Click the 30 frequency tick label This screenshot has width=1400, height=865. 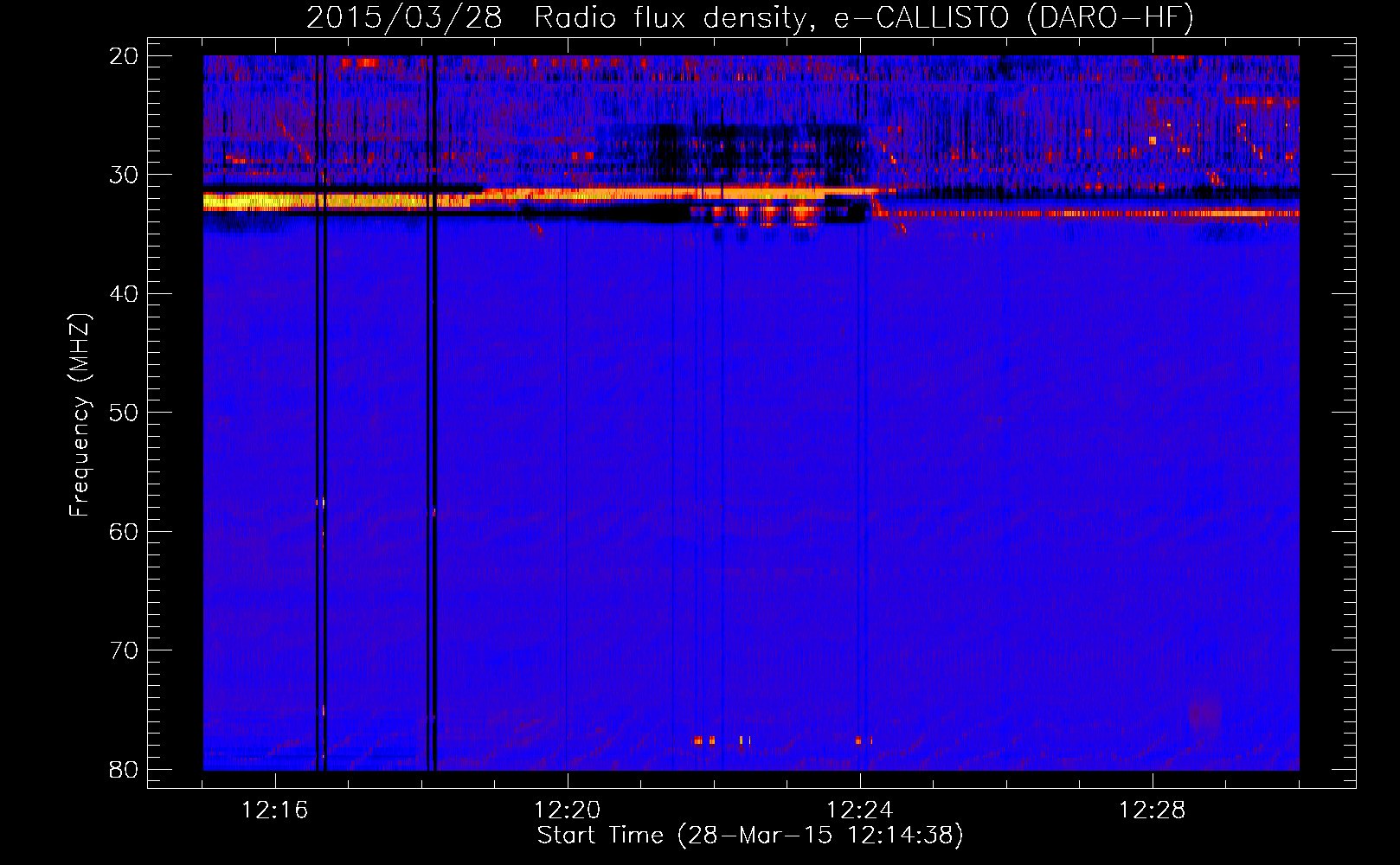coord(124,175)
